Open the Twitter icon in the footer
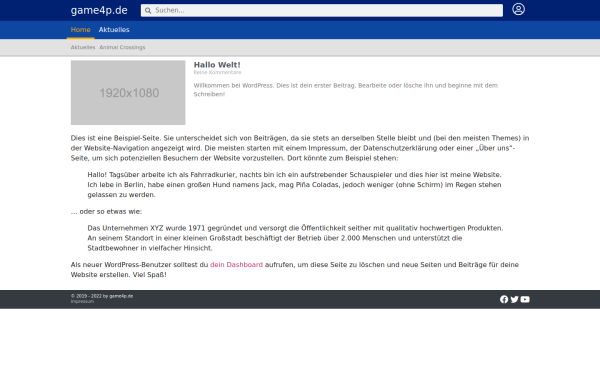The height and width of the screenshot is (375, 600). click(x=514, y=299)
